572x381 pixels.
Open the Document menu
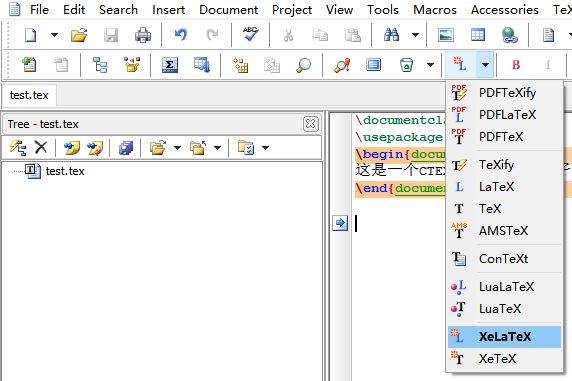coord(229,9)
